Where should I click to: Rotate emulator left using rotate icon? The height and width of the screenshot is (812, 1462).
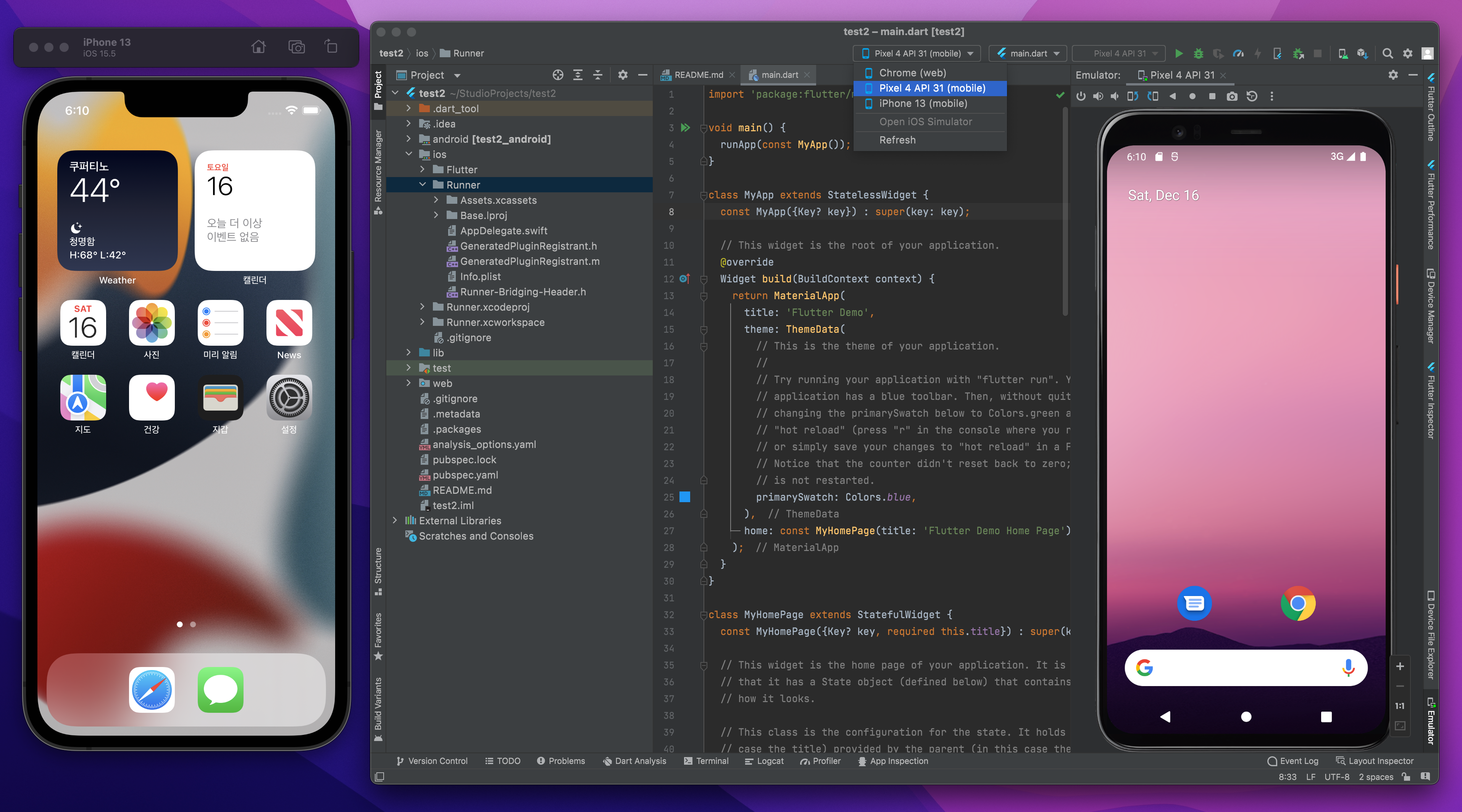pyautogui.click(x=1132, y=97)
